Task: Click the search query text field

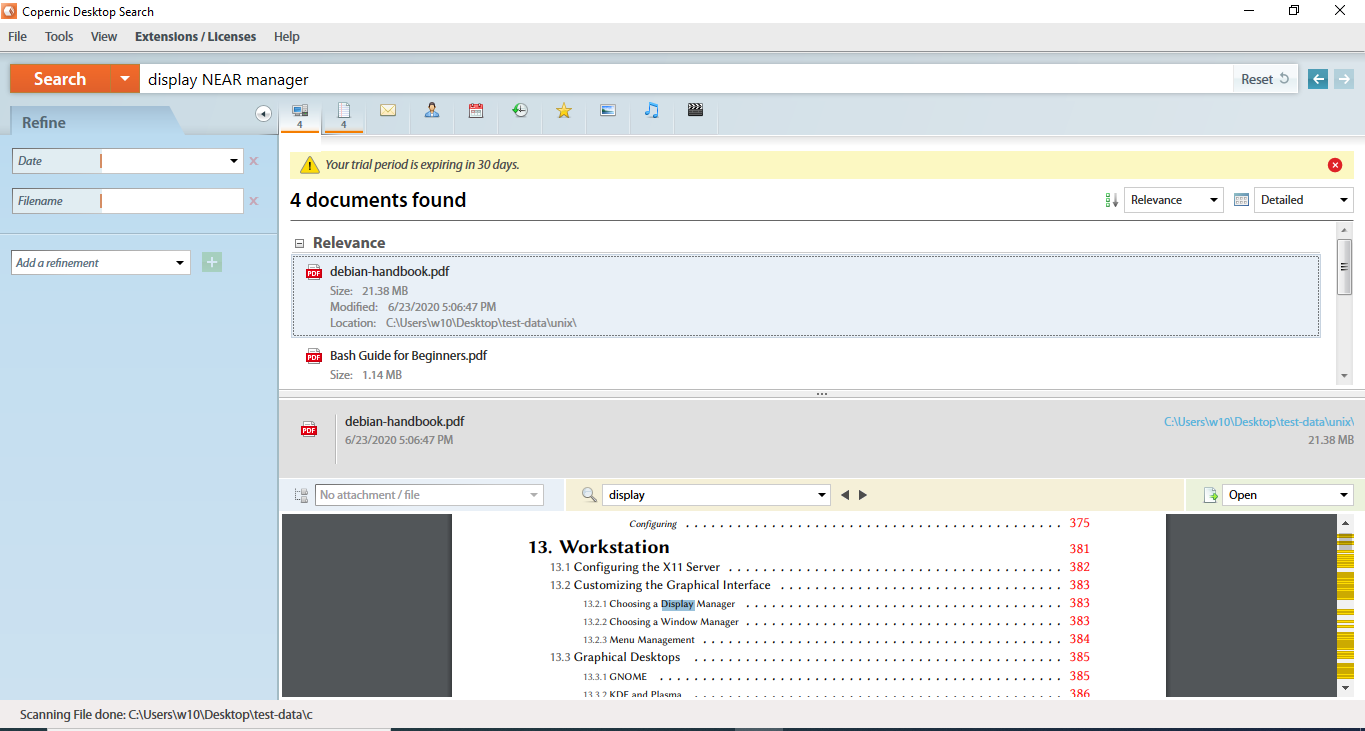Action: coord(688,79)
